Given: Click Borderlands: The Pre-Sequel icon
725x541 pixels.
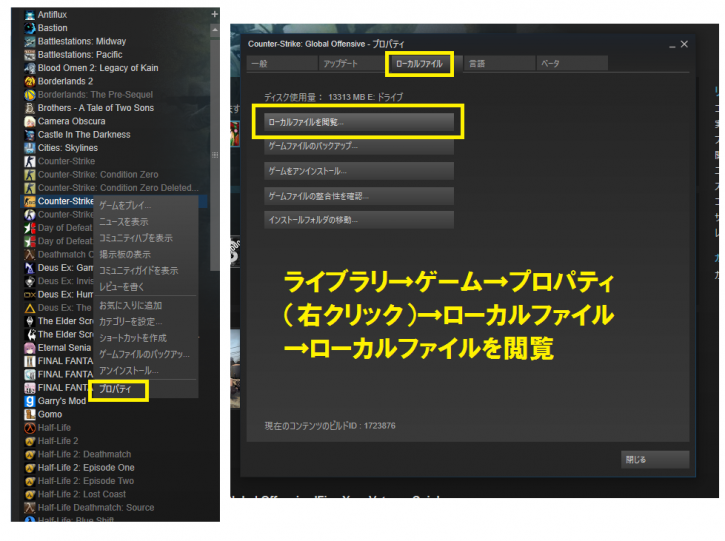Looking at the screenshot, I should click(x=30, y=95).
